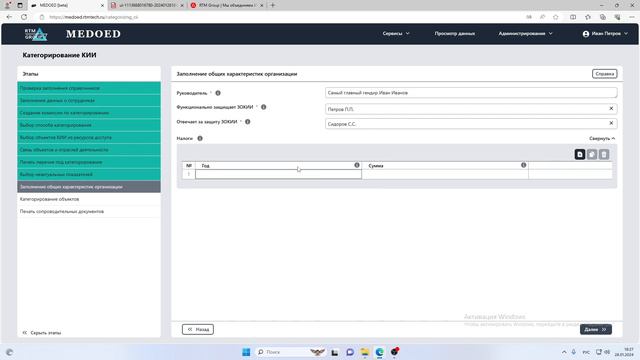Screen dimensions: 640x360
Task: Select stage Выбор неактуальных показателей
Action: coord(89,174)
